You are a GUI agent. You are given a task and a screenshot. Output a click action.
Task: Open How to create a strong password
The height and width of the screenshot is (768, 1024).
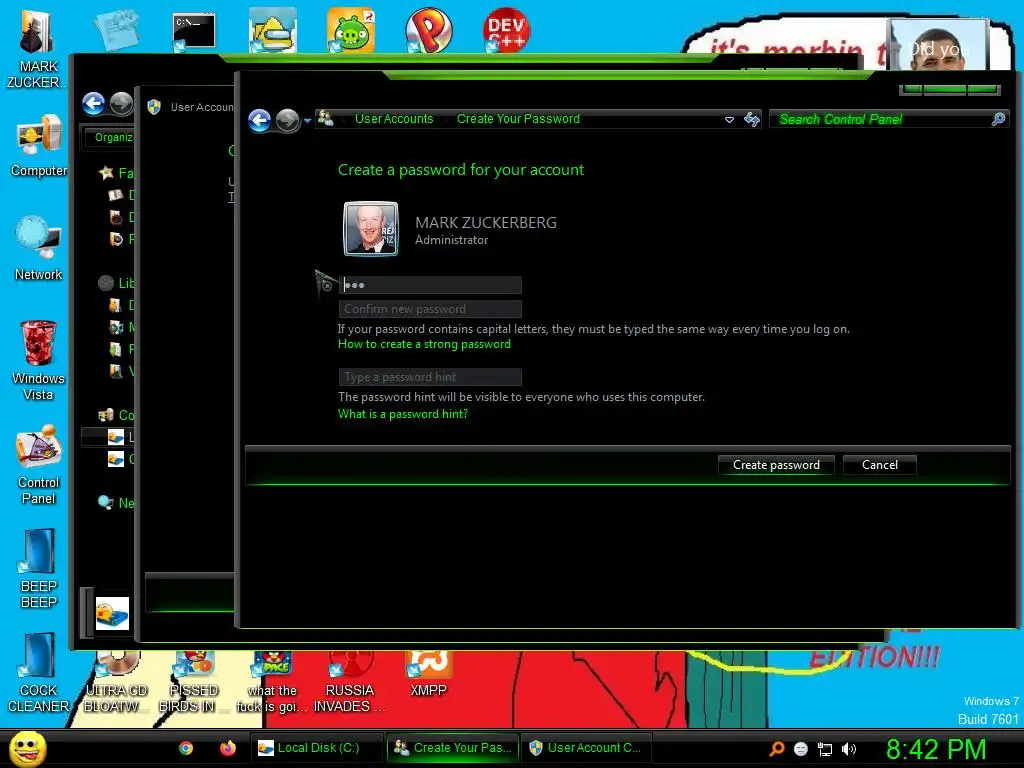424,344
